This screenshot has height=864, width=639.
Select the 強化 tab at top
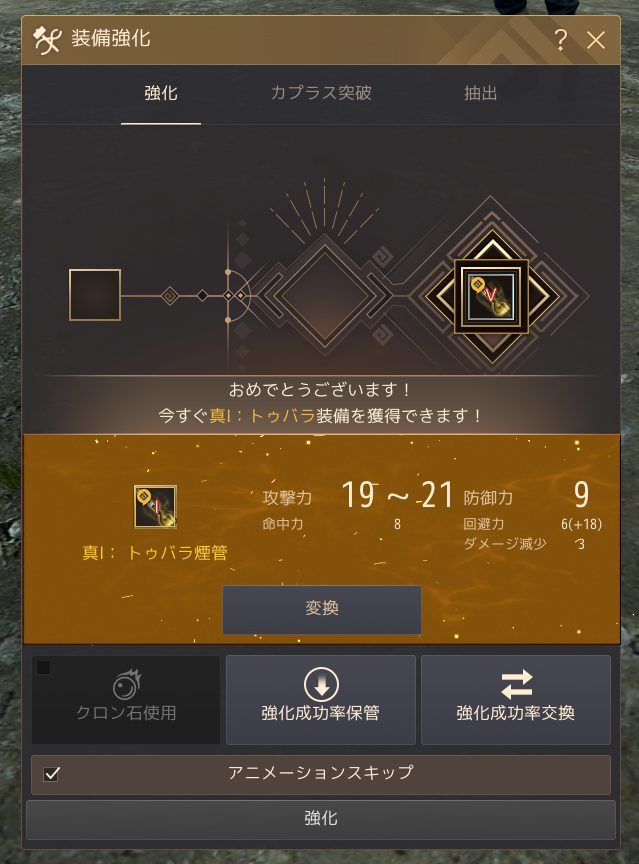coord(161,93)
